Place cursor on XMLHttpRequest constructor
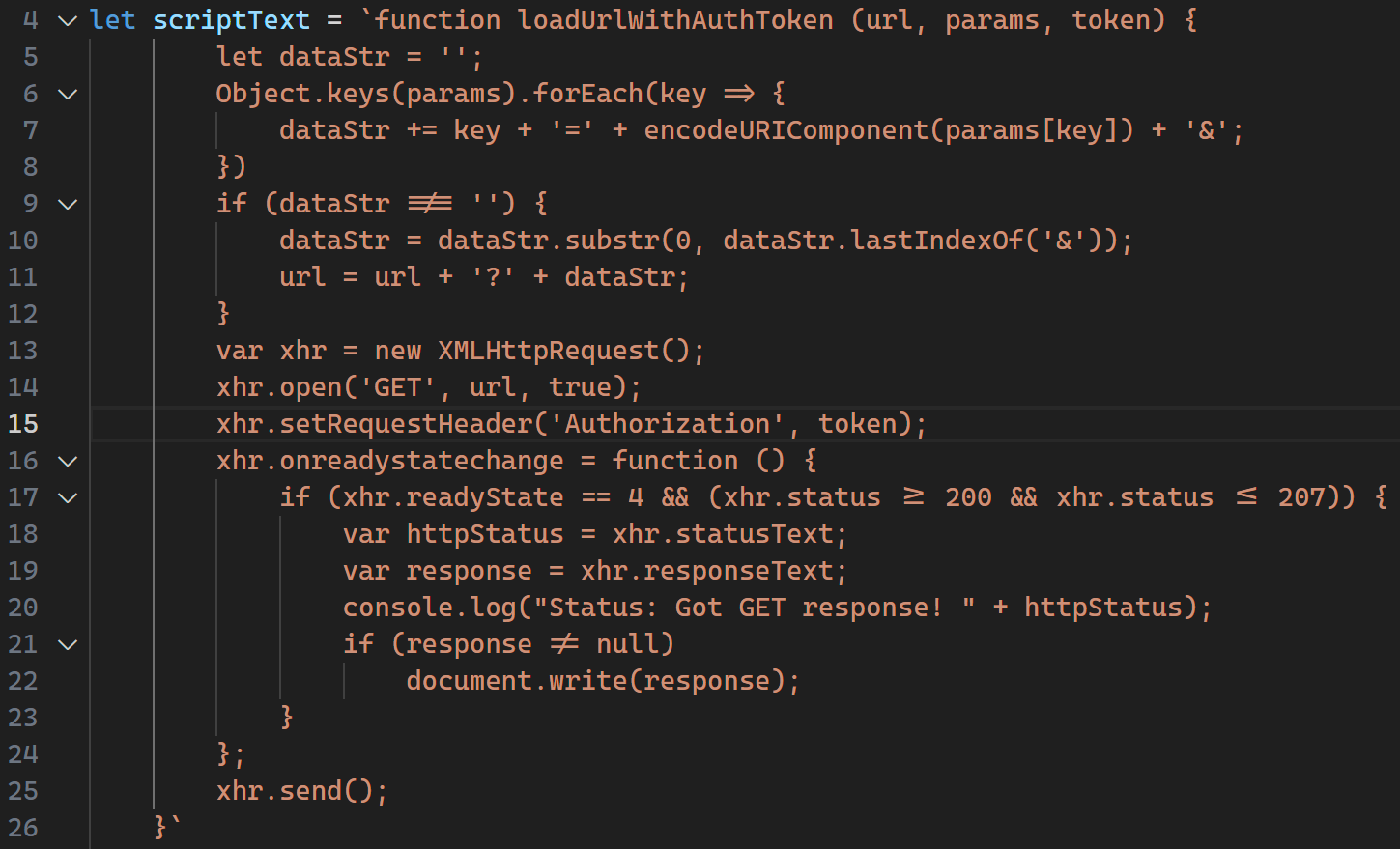Image resolution: width=1400 pixels, height=849 pixels. tap(548, 351)
